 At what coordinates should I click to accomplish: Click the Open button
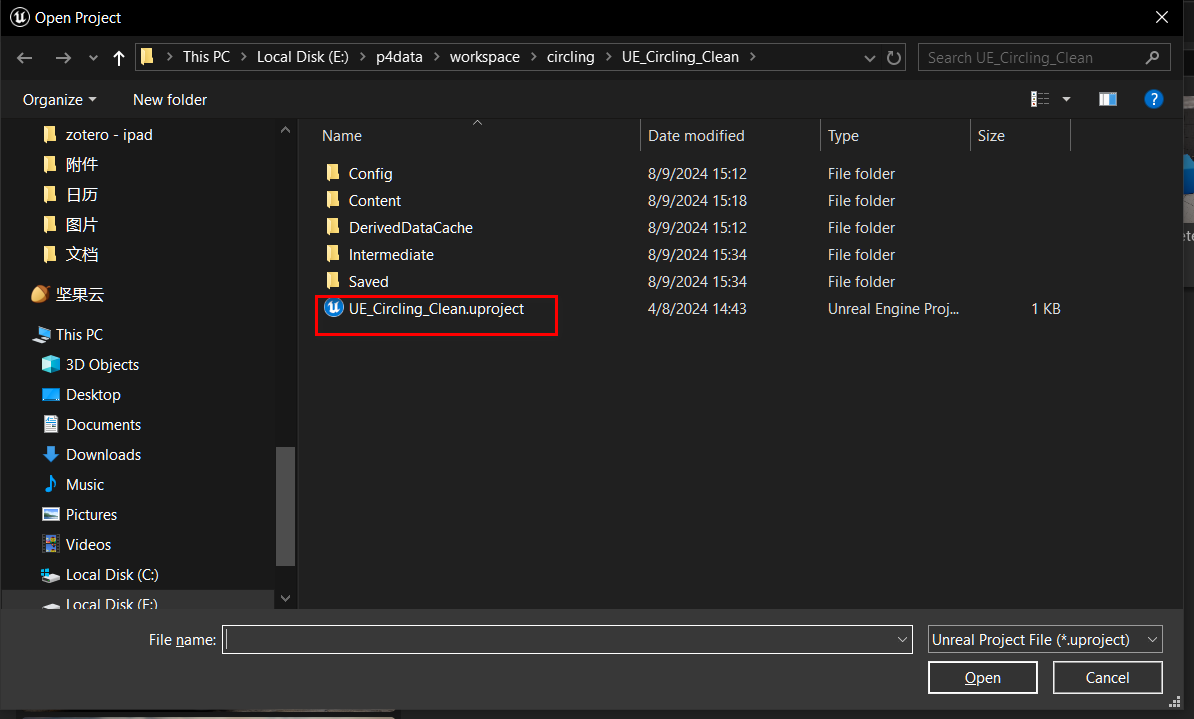[x=982, y=677]
